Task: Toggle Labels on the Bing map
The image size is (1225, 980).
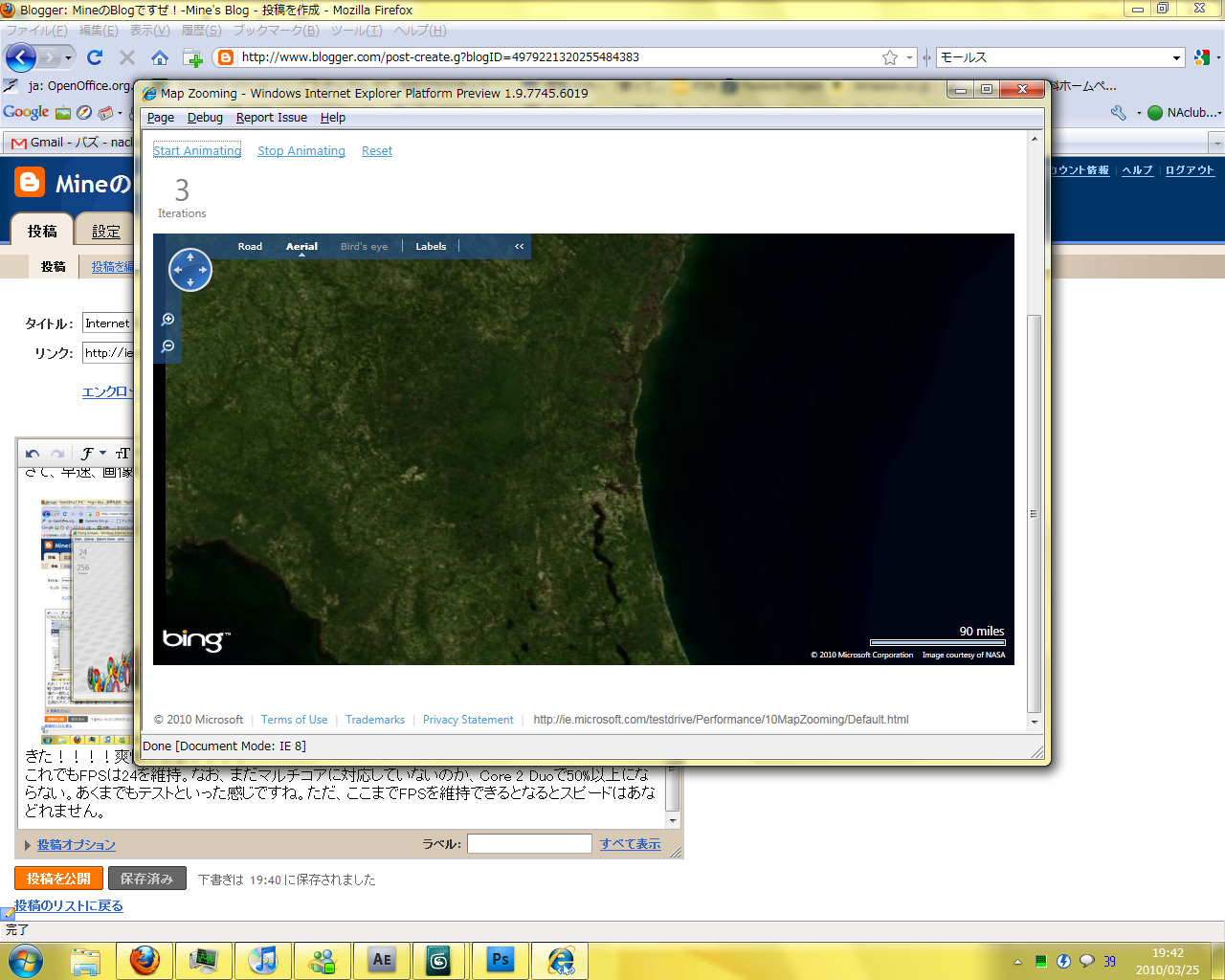Action: (431, 246)
